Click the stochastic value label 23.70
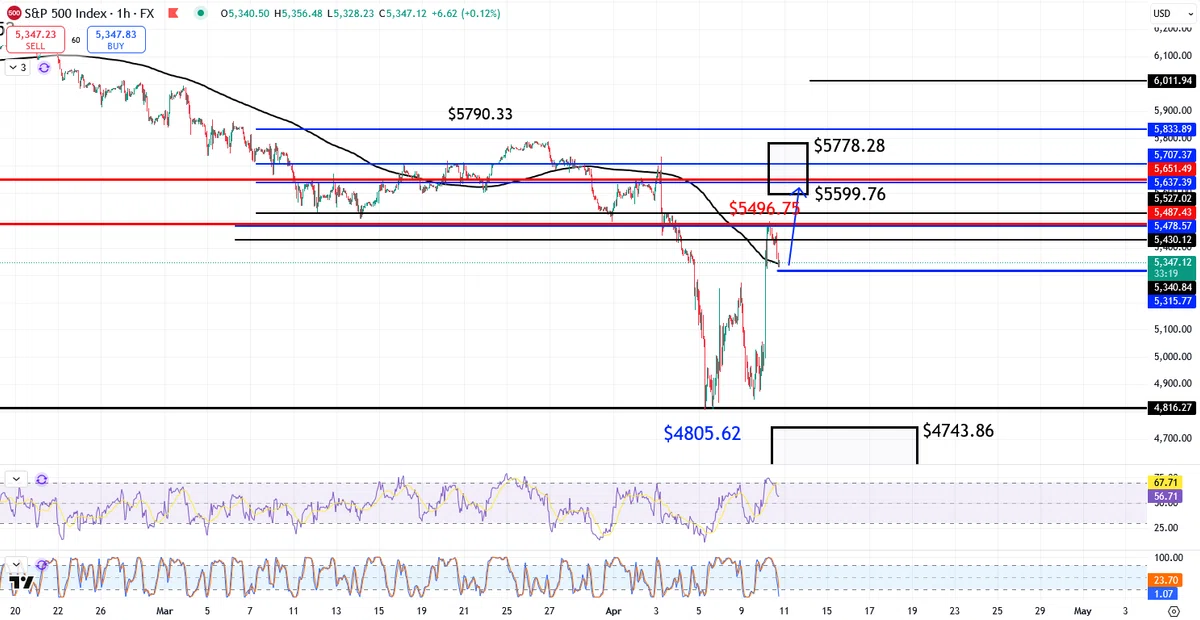This screenshot has height=620, width=1200. (x=1163, y=578)
